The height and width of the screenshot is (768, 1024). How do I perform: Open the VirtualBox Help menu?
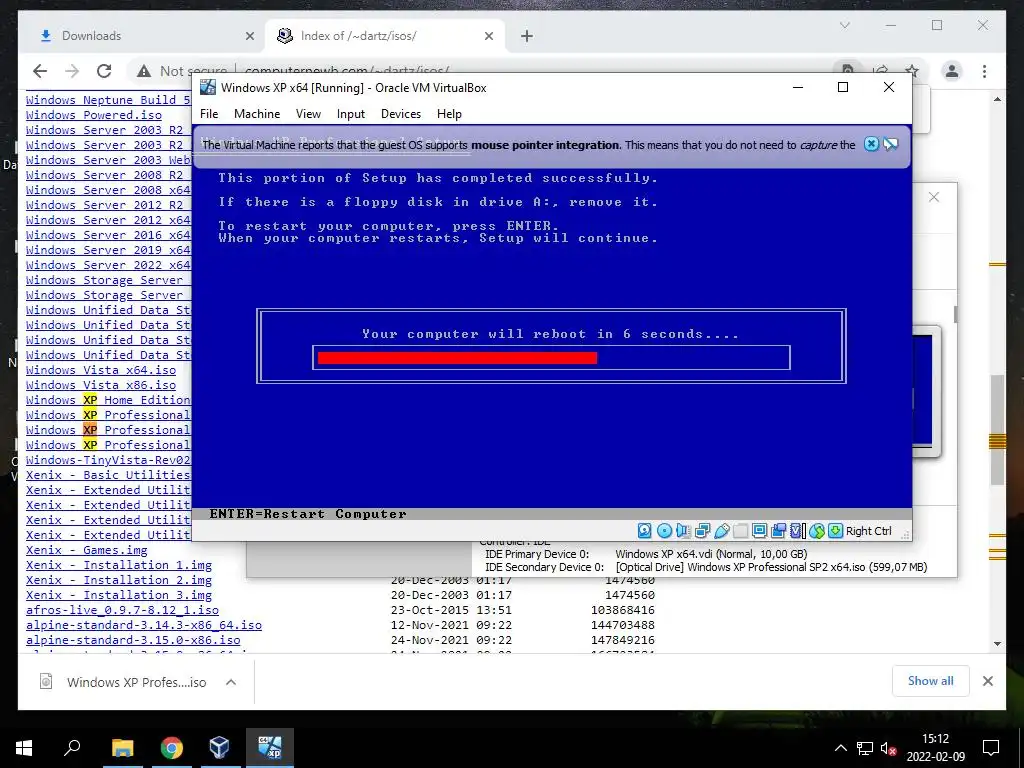(x=449, y=114)
